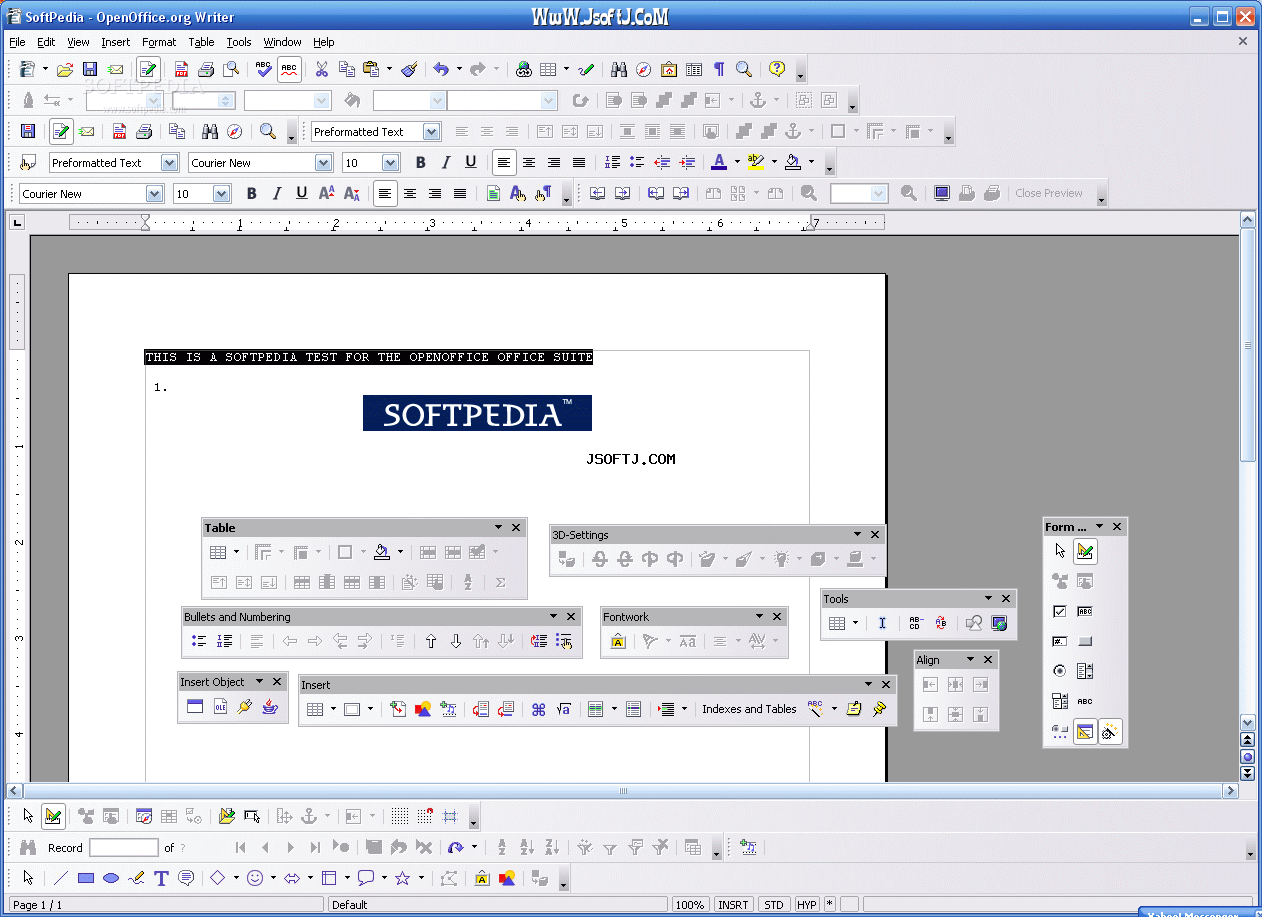Viewport: 1262px width, 917px height.
Task: Open the Courier New font dropdown in the Preformatted Text toolbar row
Action: click(x=324, y=163)
